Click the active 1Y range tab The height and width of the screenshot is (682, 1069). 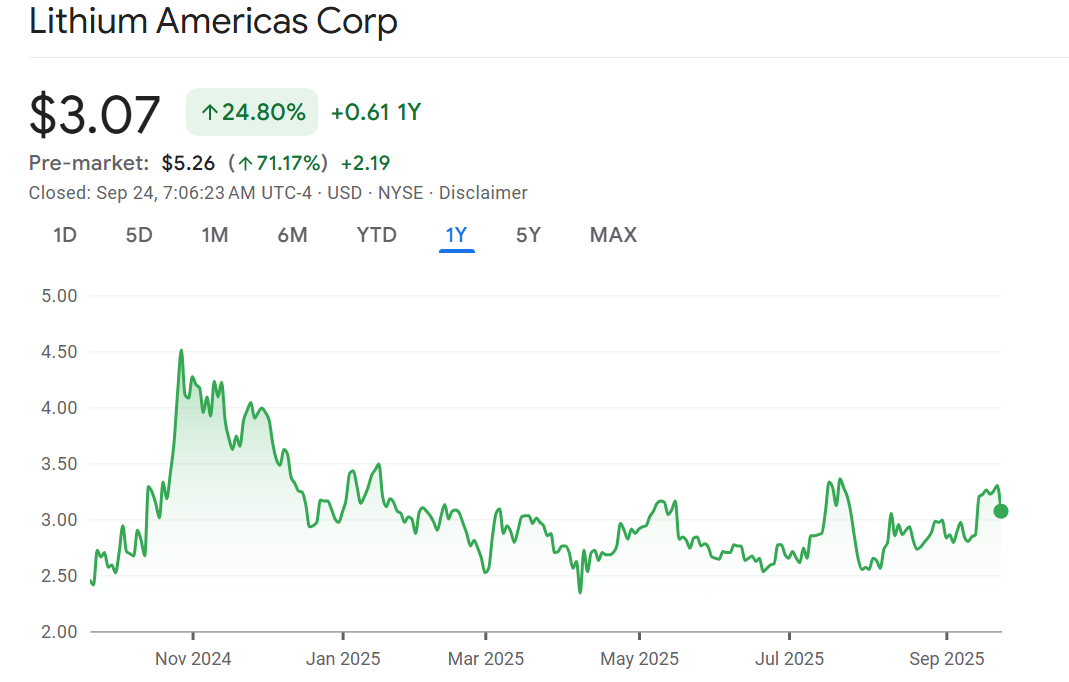coord(456,235)
